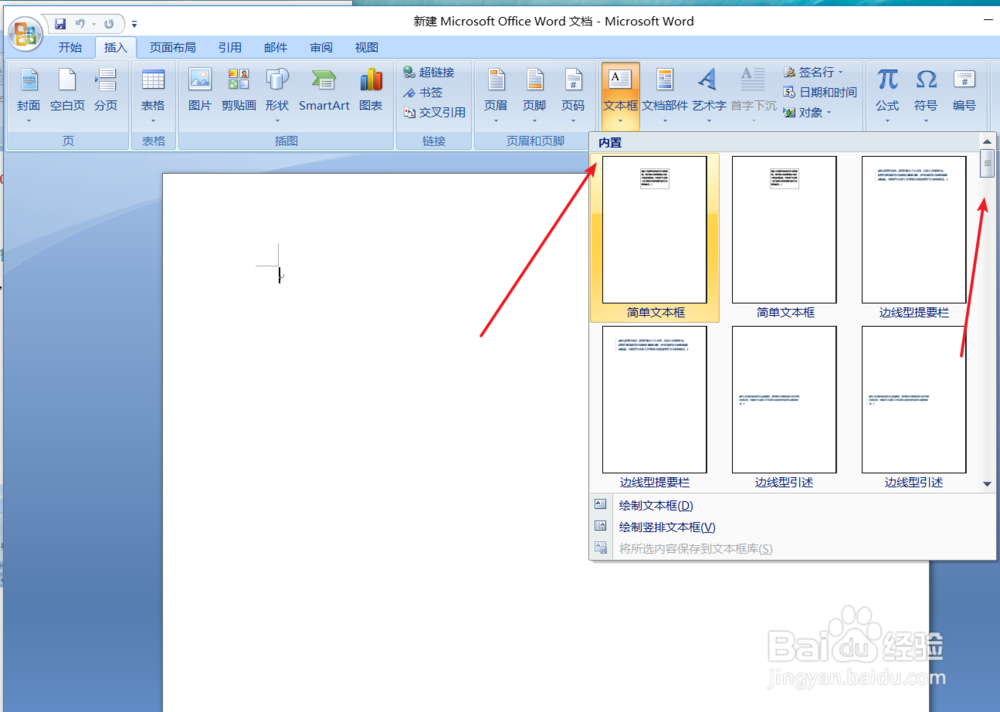Insert a Picture from the ribbon

pyautogui.click(x=199, y=90)
